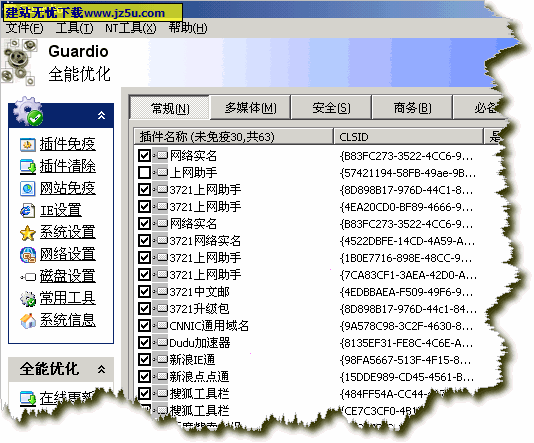Uncheck the 新浪IE通 checkbox

144,359
